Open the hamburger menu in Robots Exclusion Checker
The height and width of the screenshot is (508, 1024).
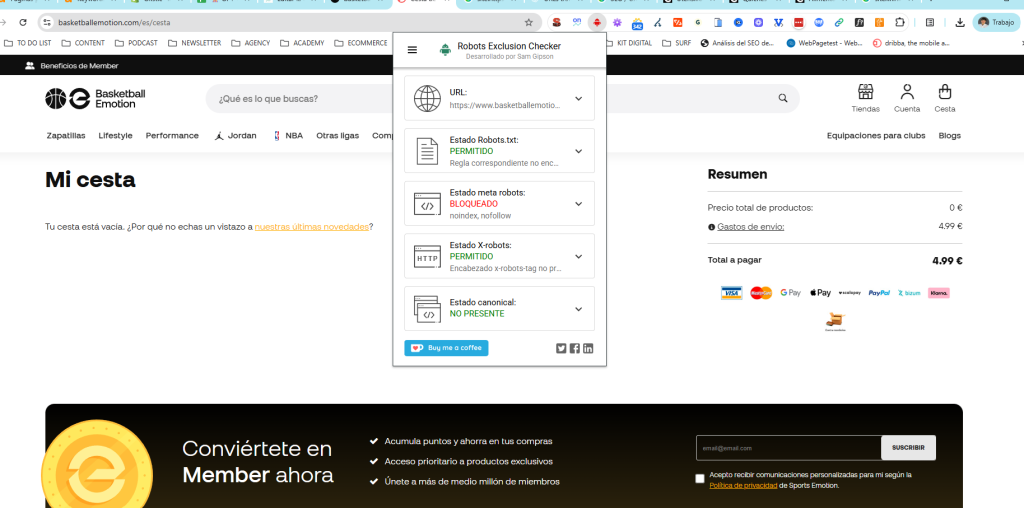tap(412, 49)
